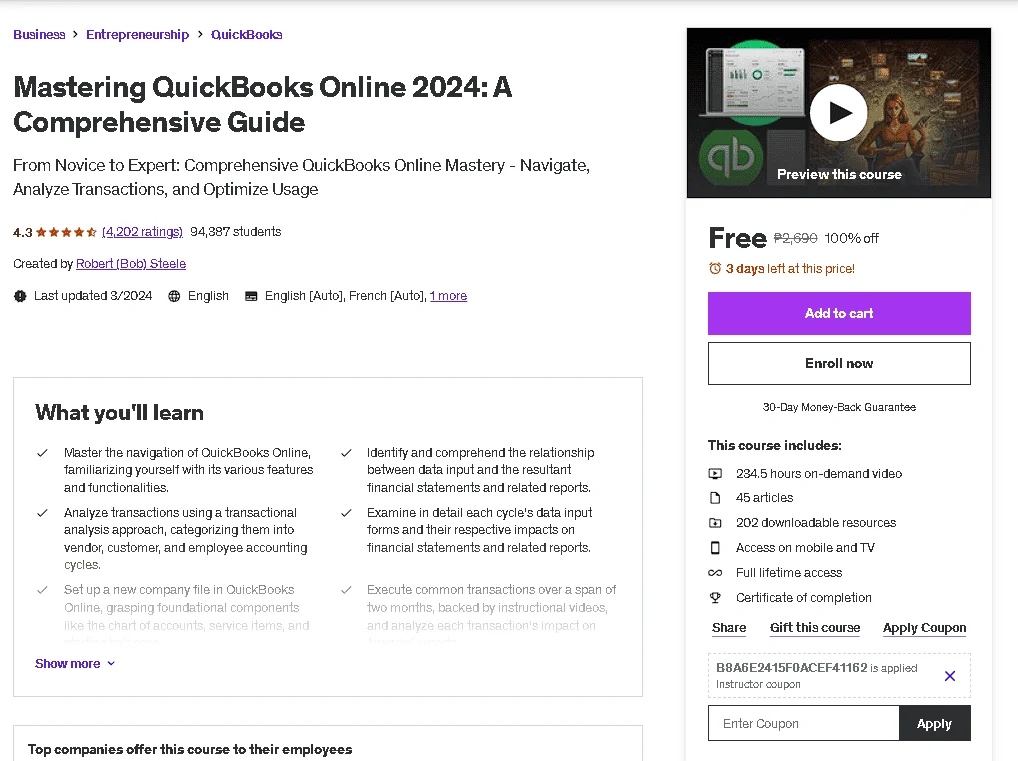Click the '234.5 hours on-demand video' text

coord(819,474)
